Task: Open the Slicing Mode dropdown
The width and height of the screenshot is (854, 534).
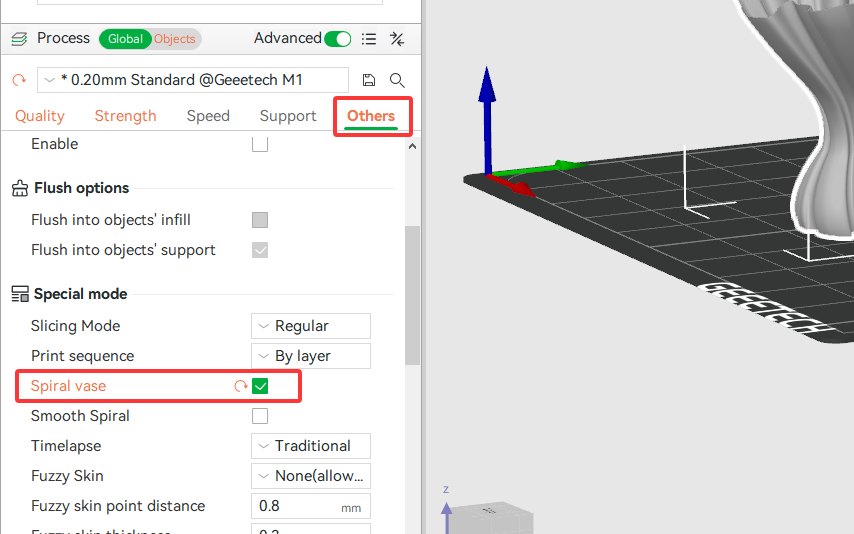Action: pos(310,326)
